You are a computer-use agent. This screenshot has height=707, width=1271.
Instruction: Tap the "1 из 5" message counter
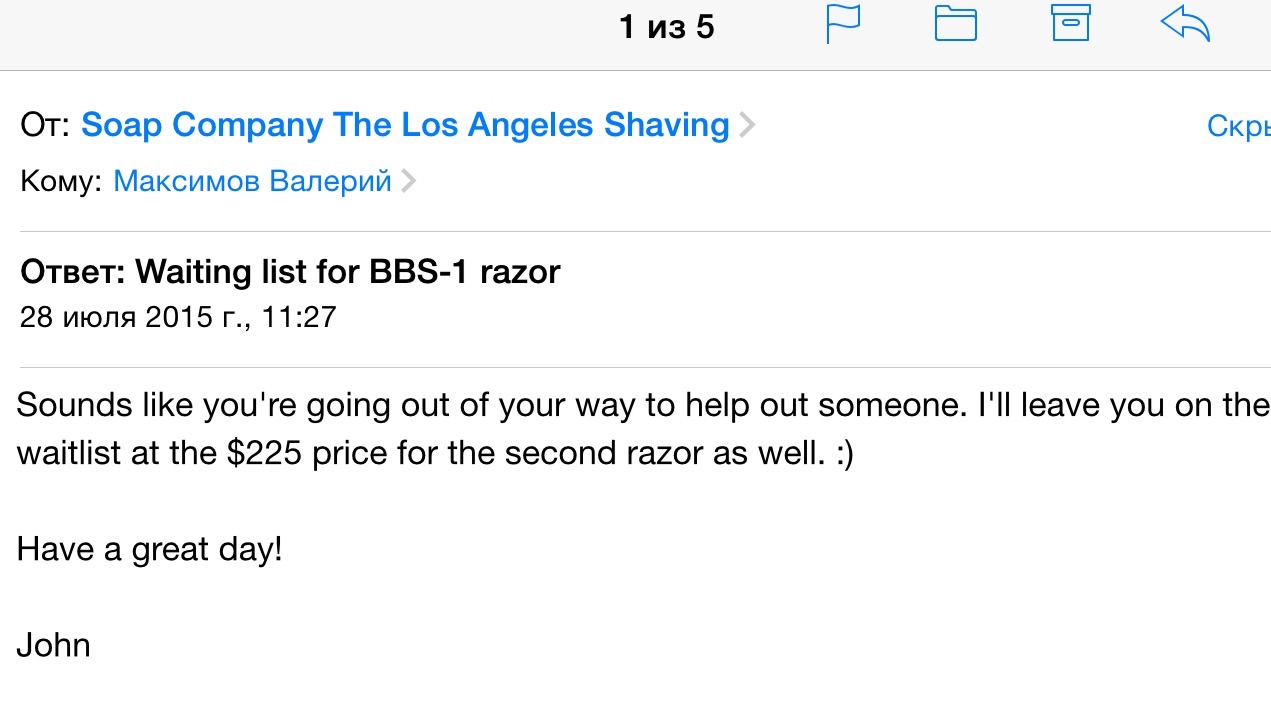(x=667, y=27)
